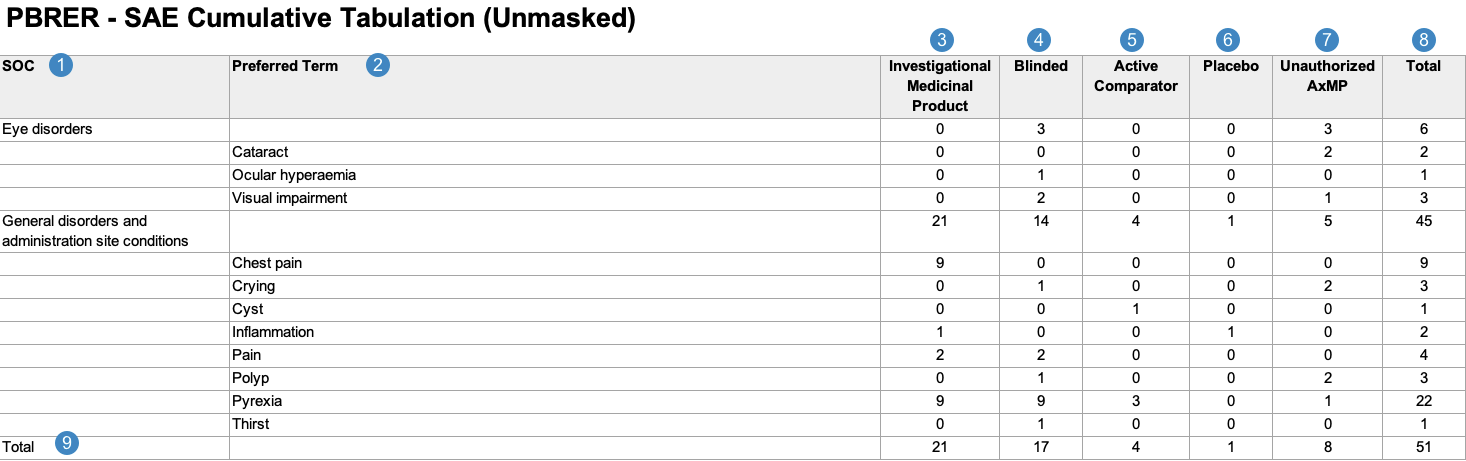Image resolution: width=1466 pixels, height=461 pixels.
Task: Click callout marker 6 above Placebo
Action: [1228, 40]
